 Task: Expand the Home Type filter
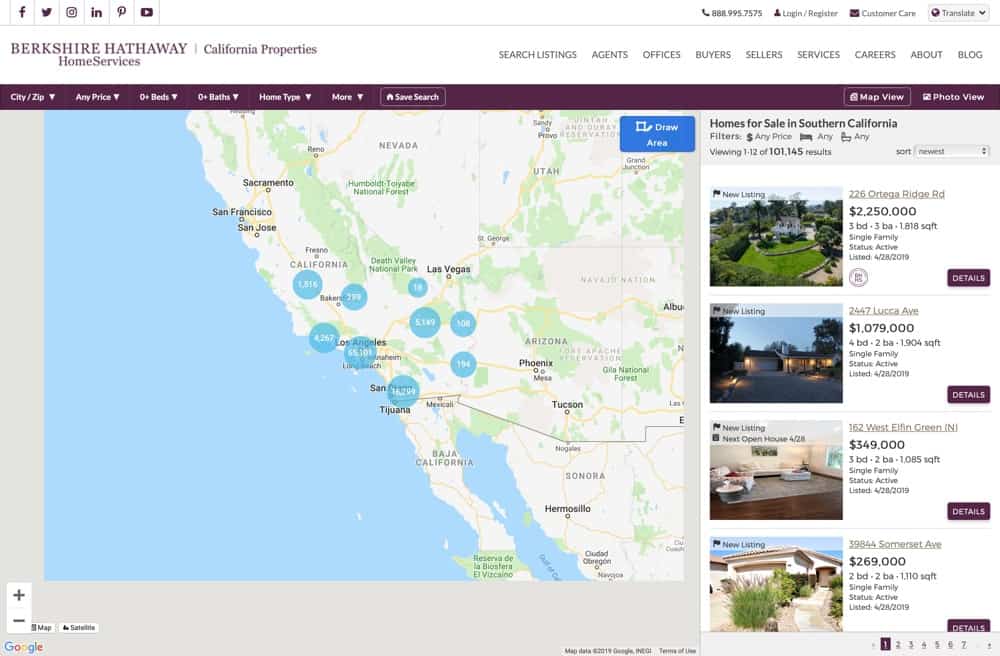coord(284,97)
